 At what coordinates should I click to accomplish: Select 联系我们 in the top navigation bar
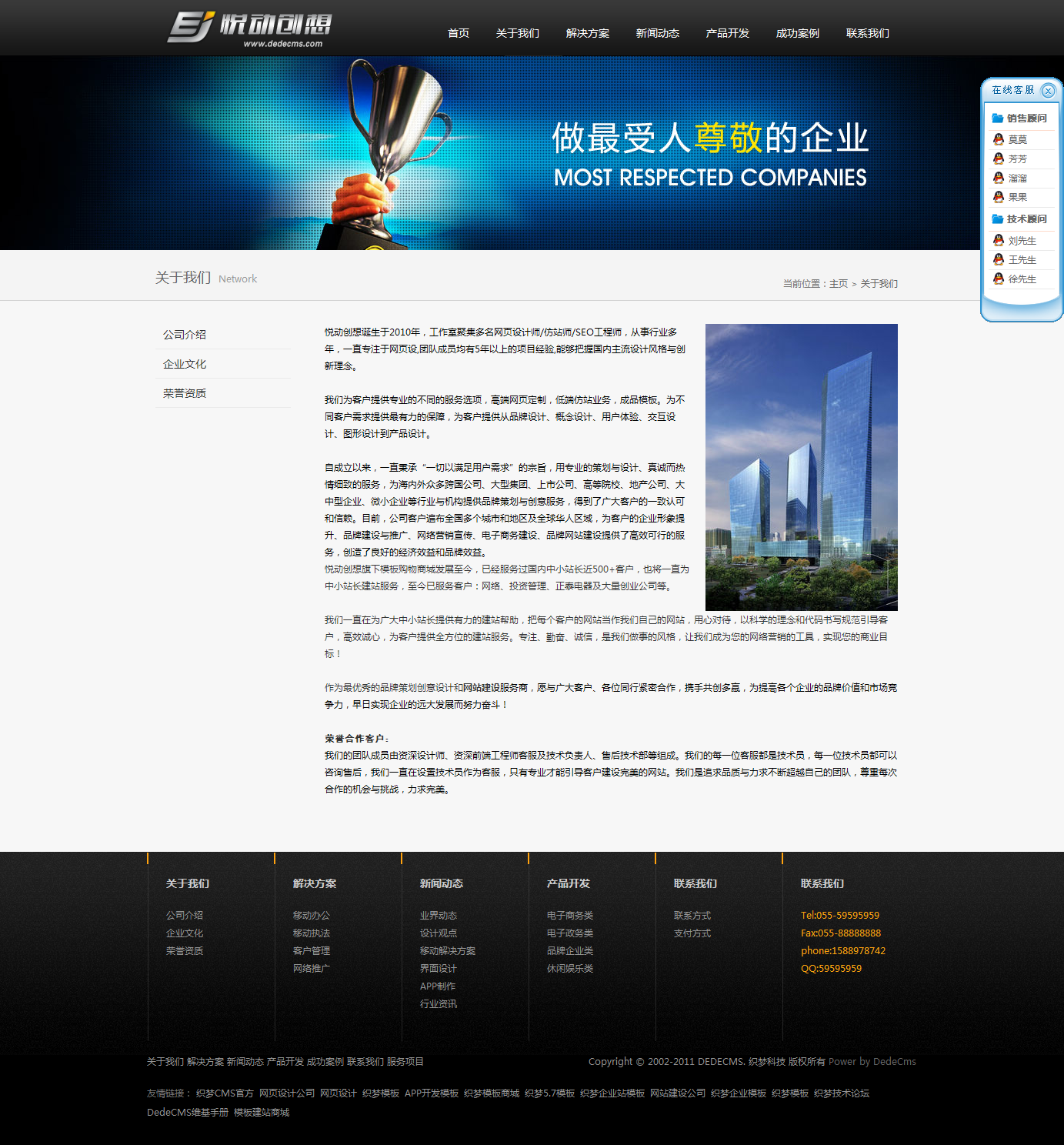pyautogui.click(x=867, y=33)
